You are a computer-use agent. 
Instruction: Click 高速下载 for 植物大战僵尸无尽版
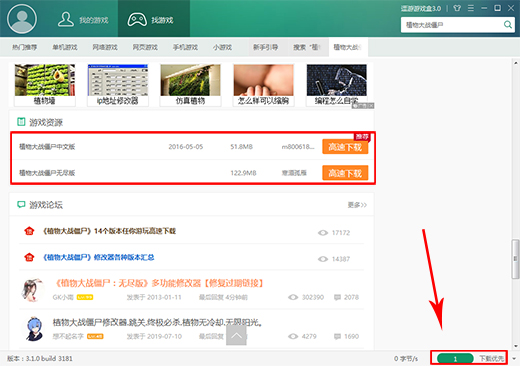pyautogui.click(x=345, y=173)
